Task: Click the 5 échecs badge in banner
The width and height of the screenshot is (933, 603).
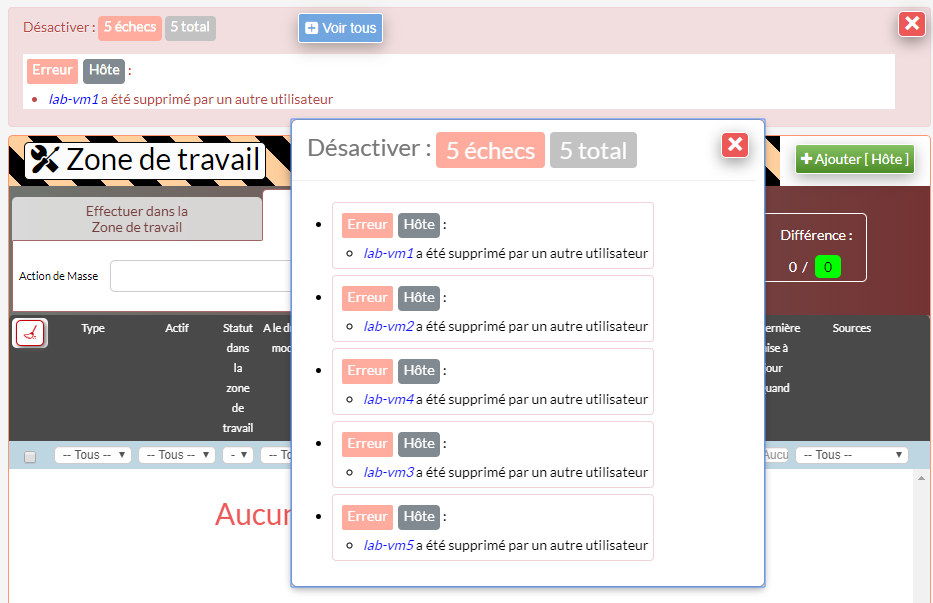Action: (x=130, y=27)
